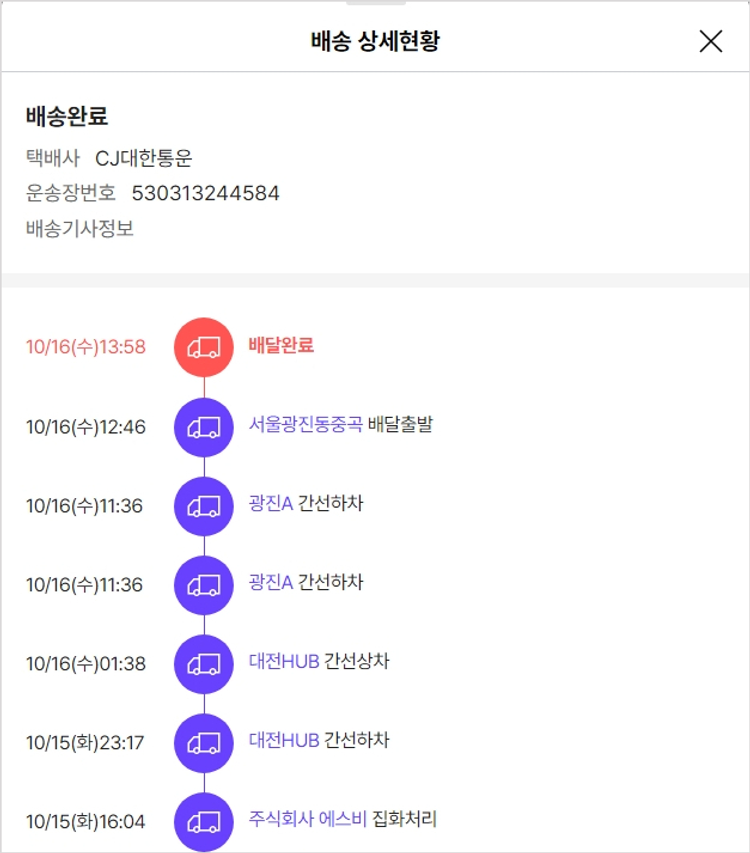The width and height of the screenshot is (750, 853).
Task: Click the 배송기사정보 label
Action: pos(80,228)
